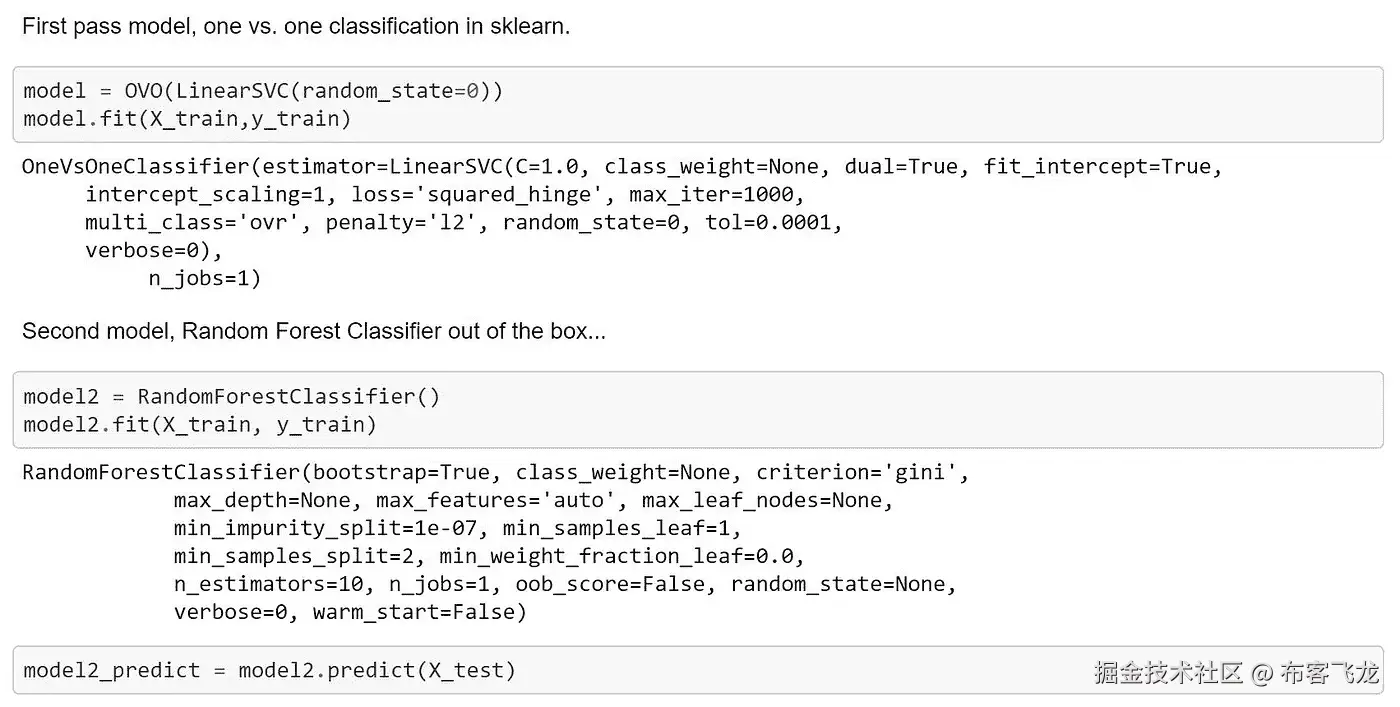This screenshot has width=1400, height=707.
Task: Click the "n_jobs=1)" closing output line
Action: (x=205, y=278)
